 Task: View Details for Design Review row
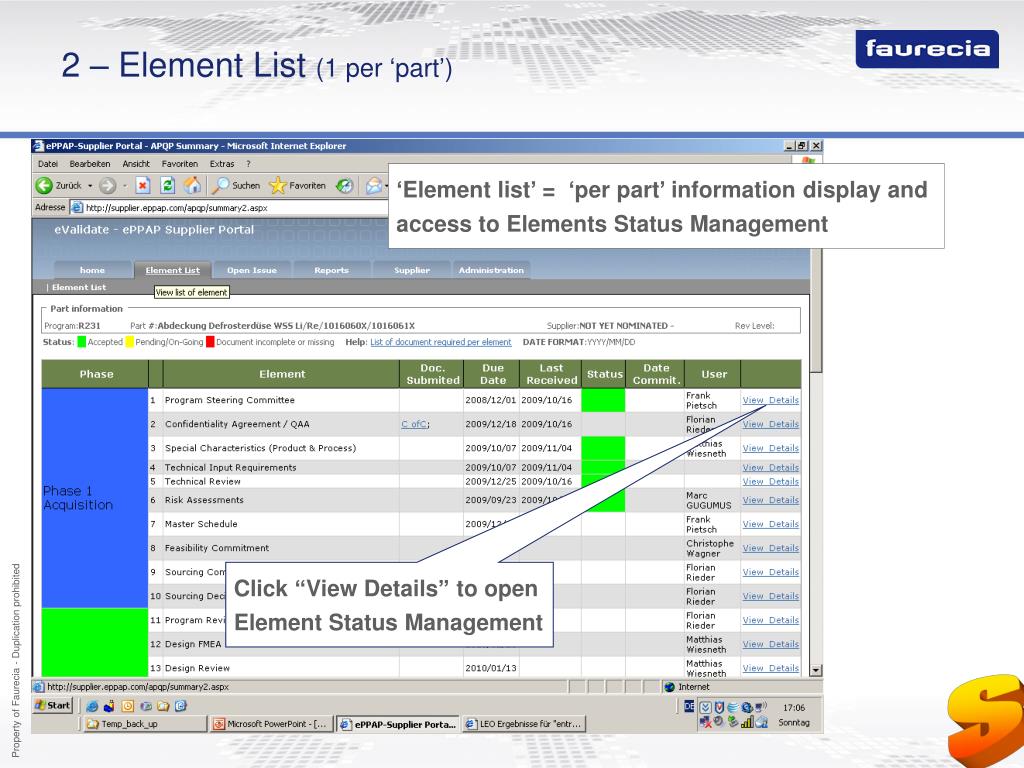pos(771,668)
